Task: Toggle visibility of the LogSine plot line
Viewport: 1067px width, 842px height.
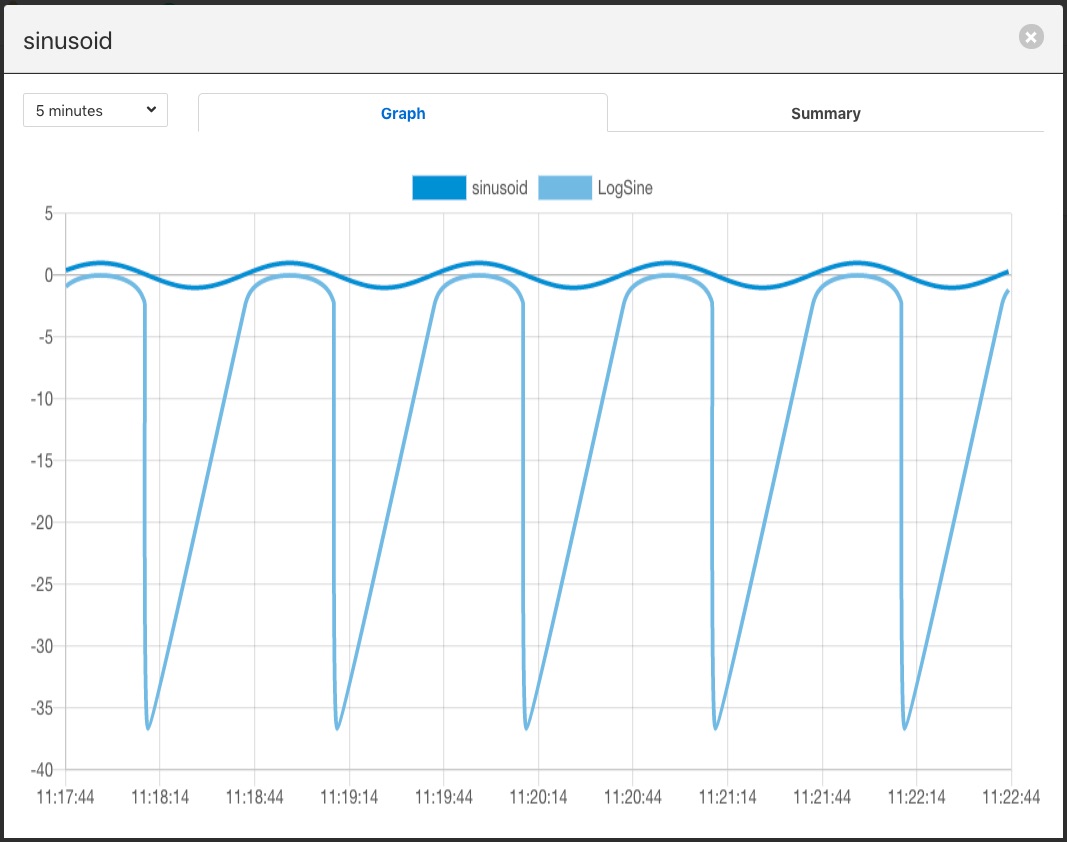Action: tap(564, 187)
